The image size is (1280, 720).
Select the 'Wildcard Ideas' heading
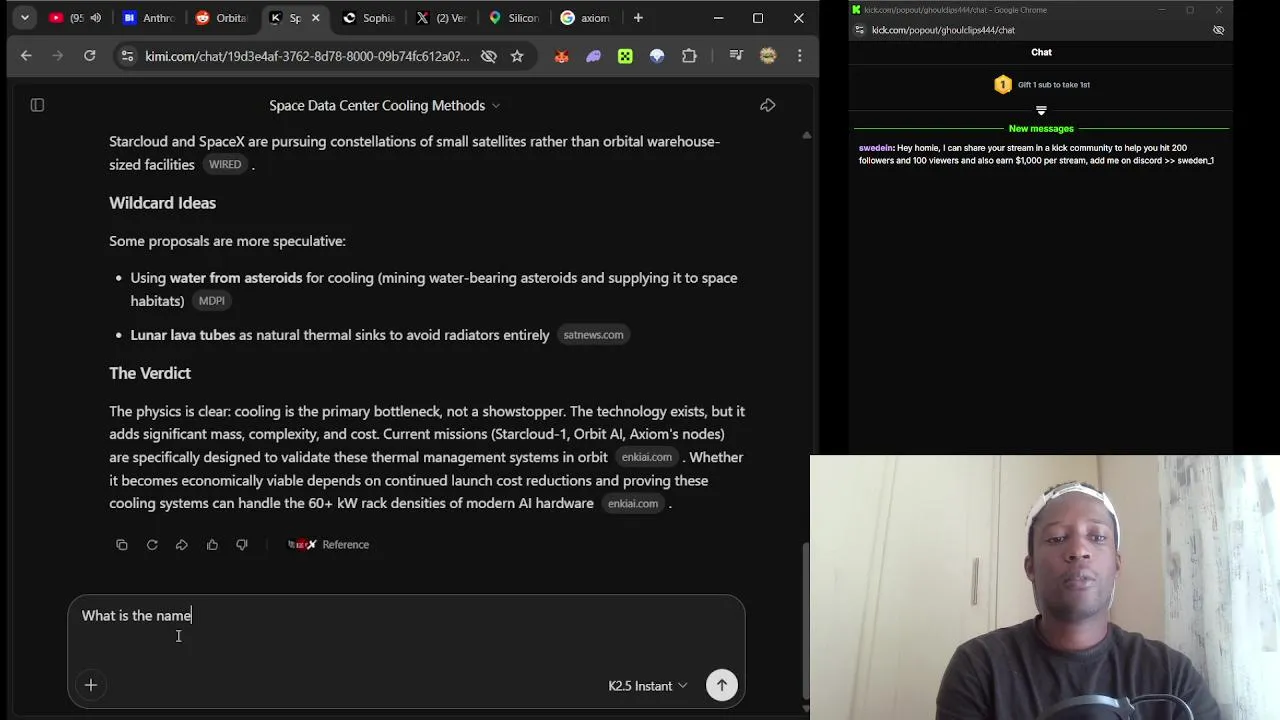[x=162, y=203]
